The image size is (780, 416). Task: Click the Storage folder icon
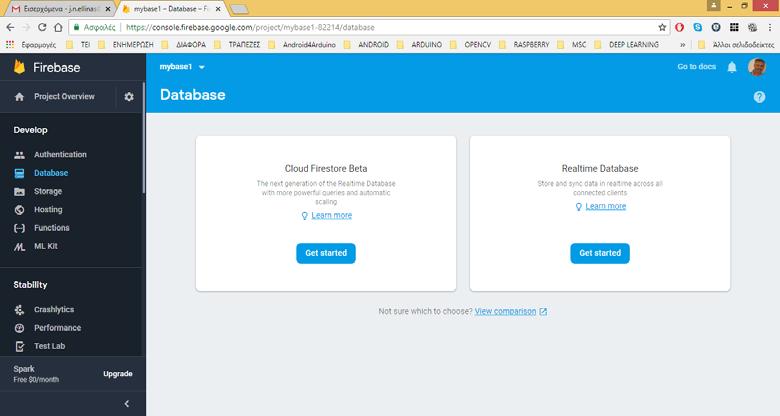pos(19,192)
